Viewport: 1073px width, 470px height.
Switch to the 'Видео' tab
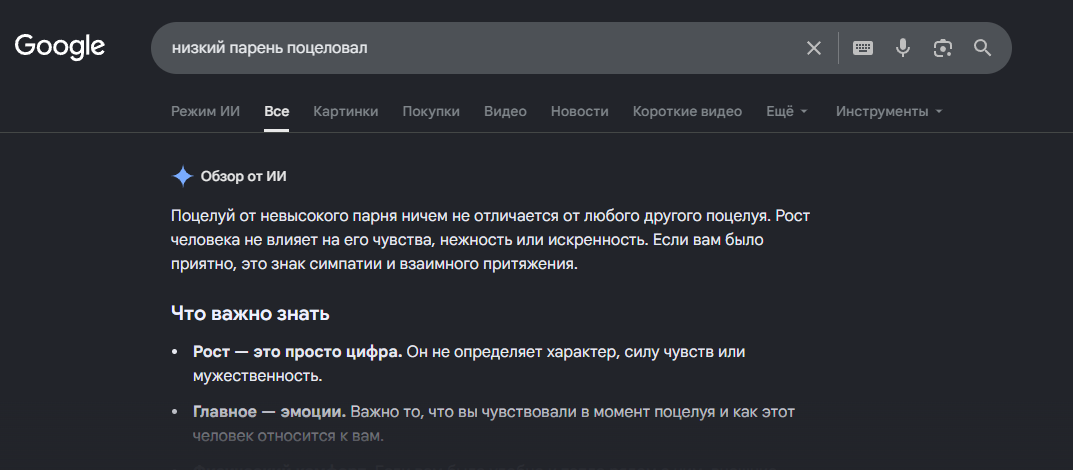click(x=505, y=112)
